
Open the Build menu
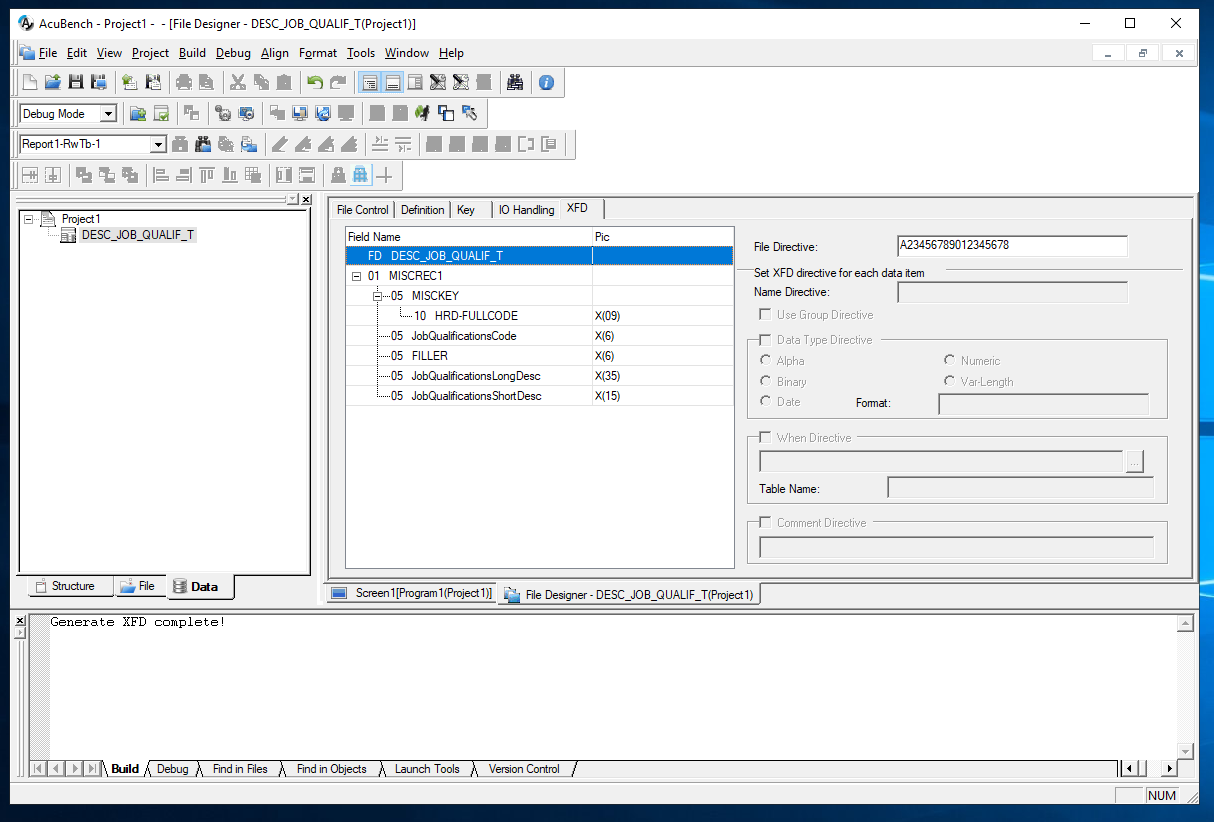tap(192, 53)
